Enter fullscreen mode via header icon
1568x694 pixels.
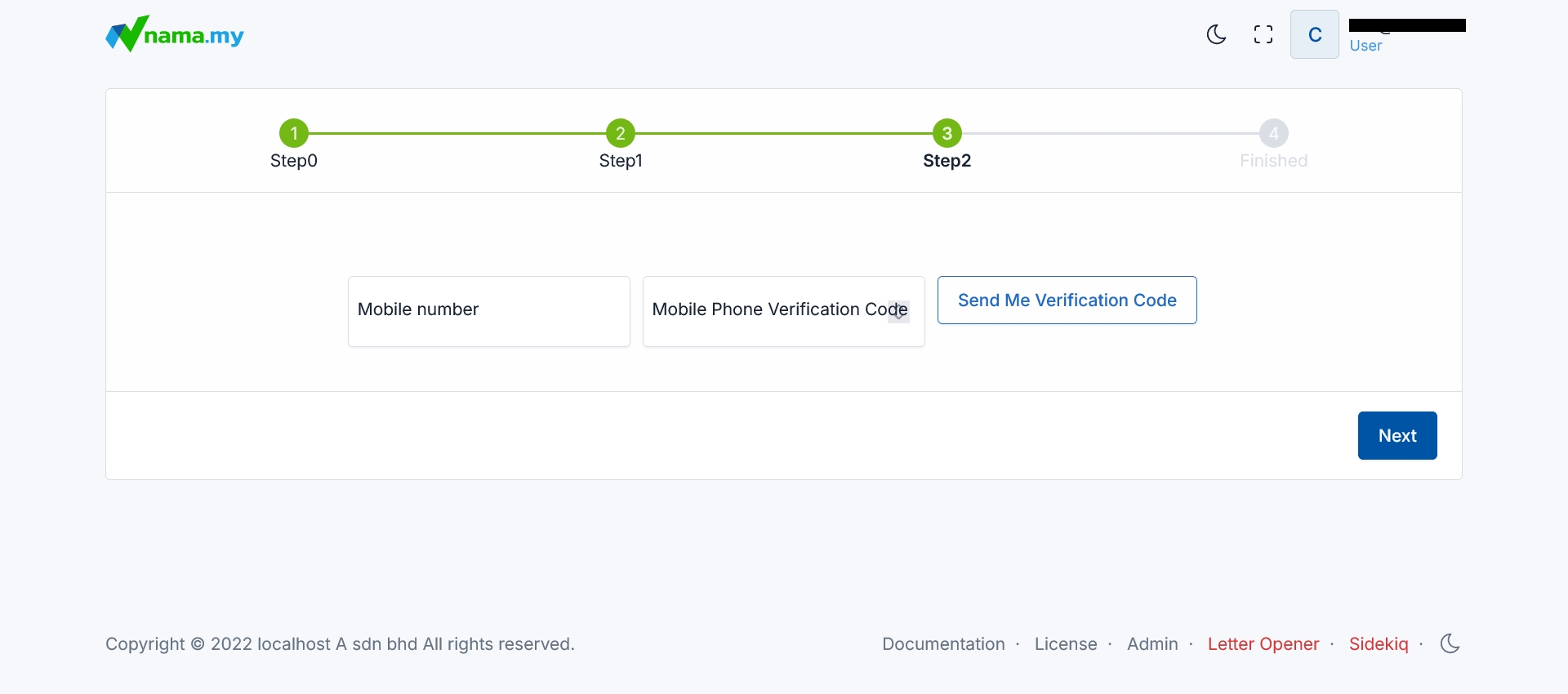[1263, 34]
